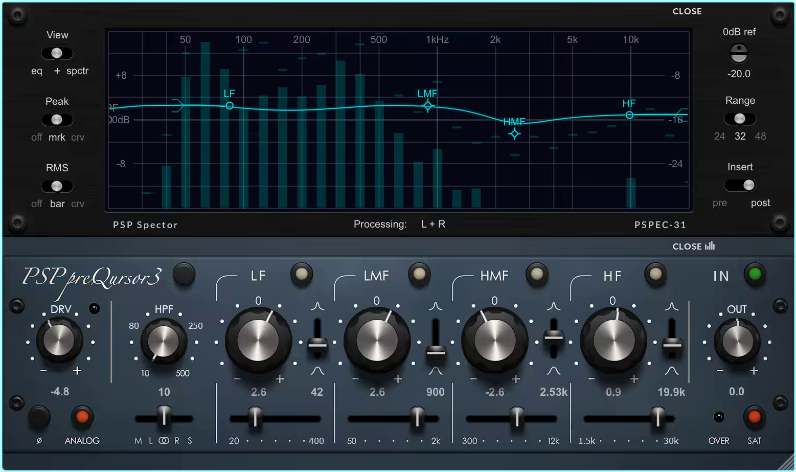
Task: Enable or disable the LF band button
Action: (301, 274)
